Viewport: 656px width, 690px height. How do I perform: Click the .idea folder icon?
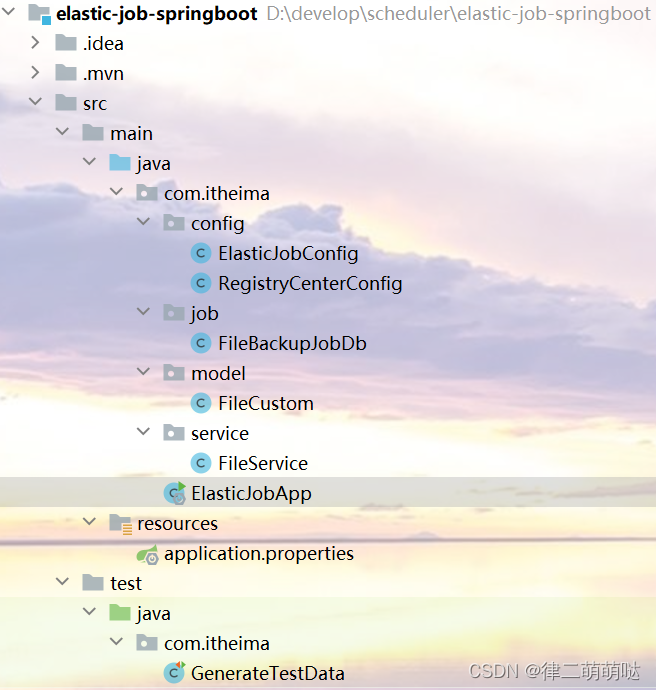(66, 43)
